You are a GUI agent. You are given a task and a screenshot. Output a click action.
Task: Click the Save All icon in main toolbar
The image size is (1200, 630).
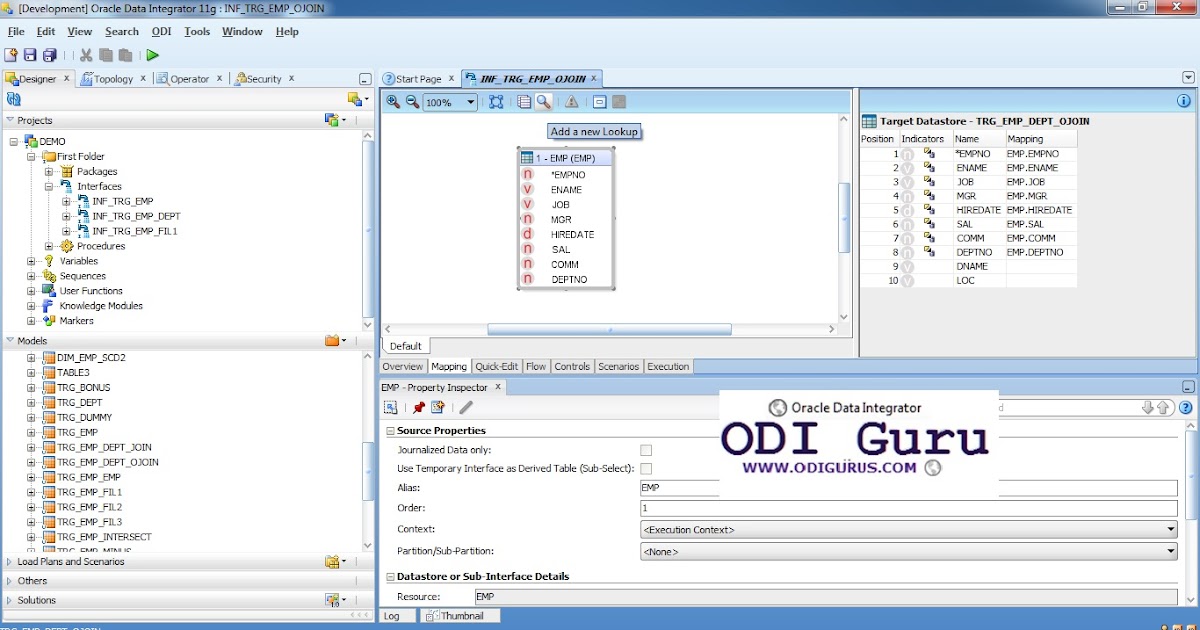click(x=50, y=56)
